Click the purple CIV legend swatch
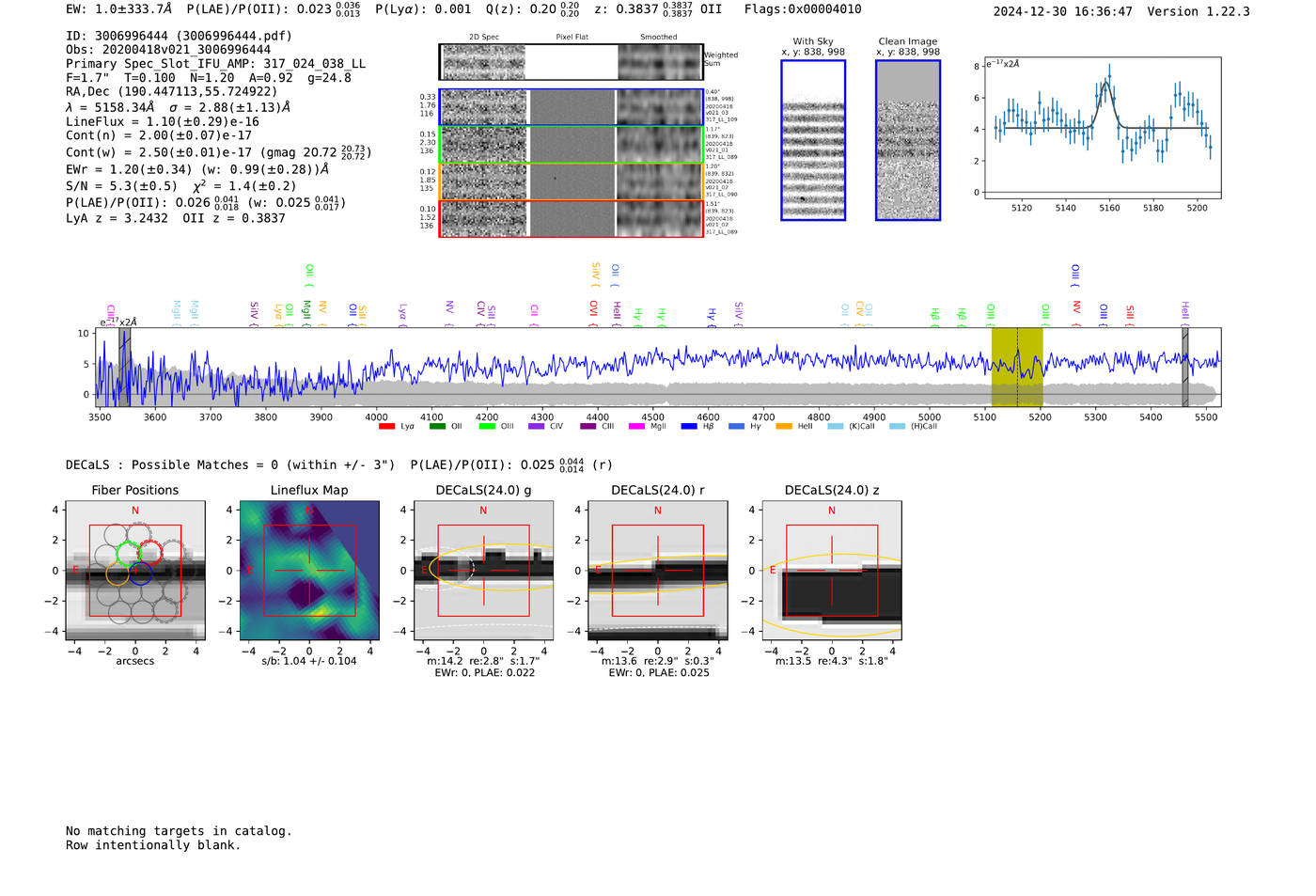Viewport: 1316px width, 896px height. coord(537,427)
